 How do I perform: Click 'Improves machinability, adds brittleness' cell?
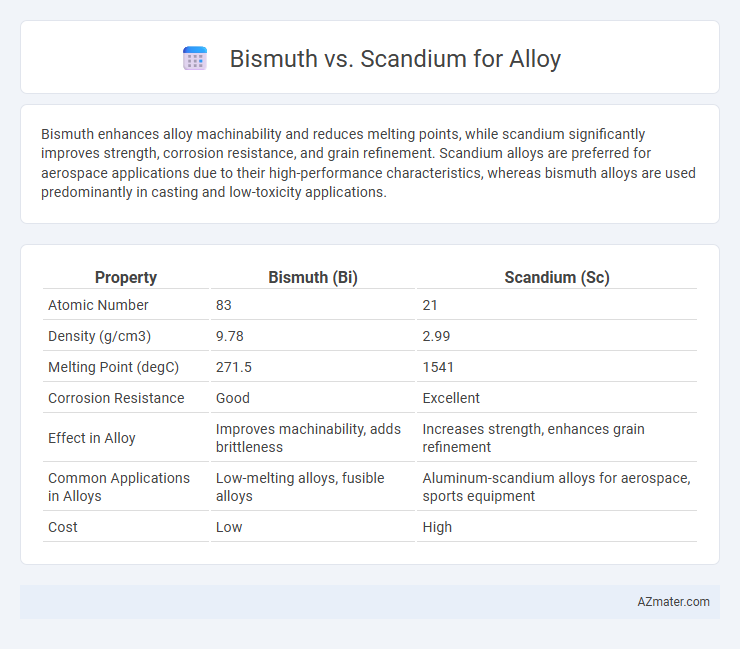308,438
